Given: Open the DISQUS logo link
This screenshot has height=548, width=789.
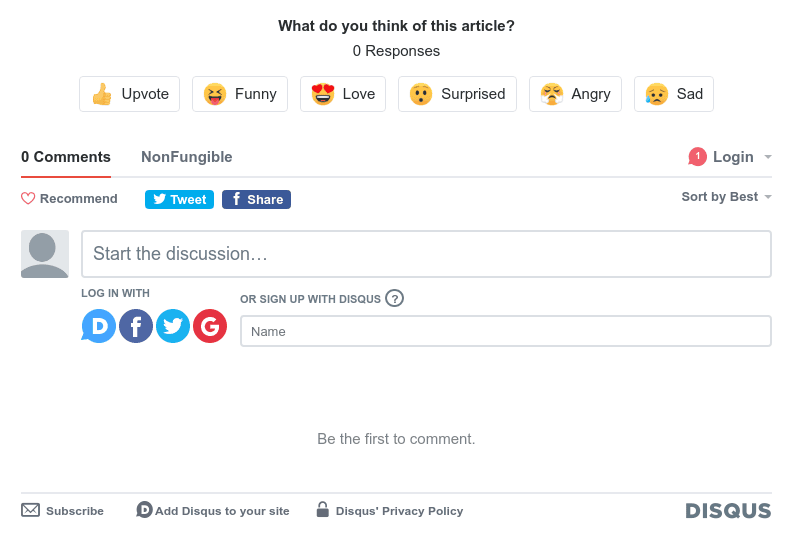Looking at the screenshot, I should (x=728, y=511).
